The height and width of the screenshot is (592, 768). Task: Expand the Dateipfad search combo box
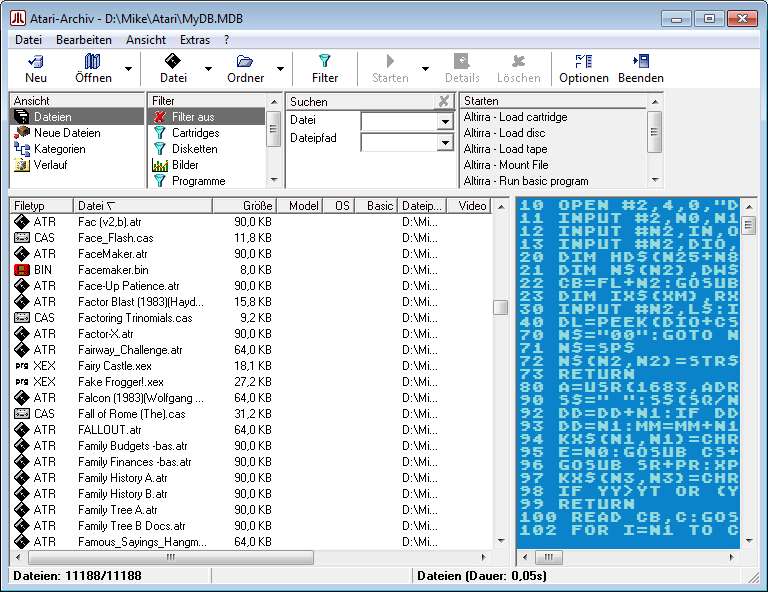[x=445, y=142]
